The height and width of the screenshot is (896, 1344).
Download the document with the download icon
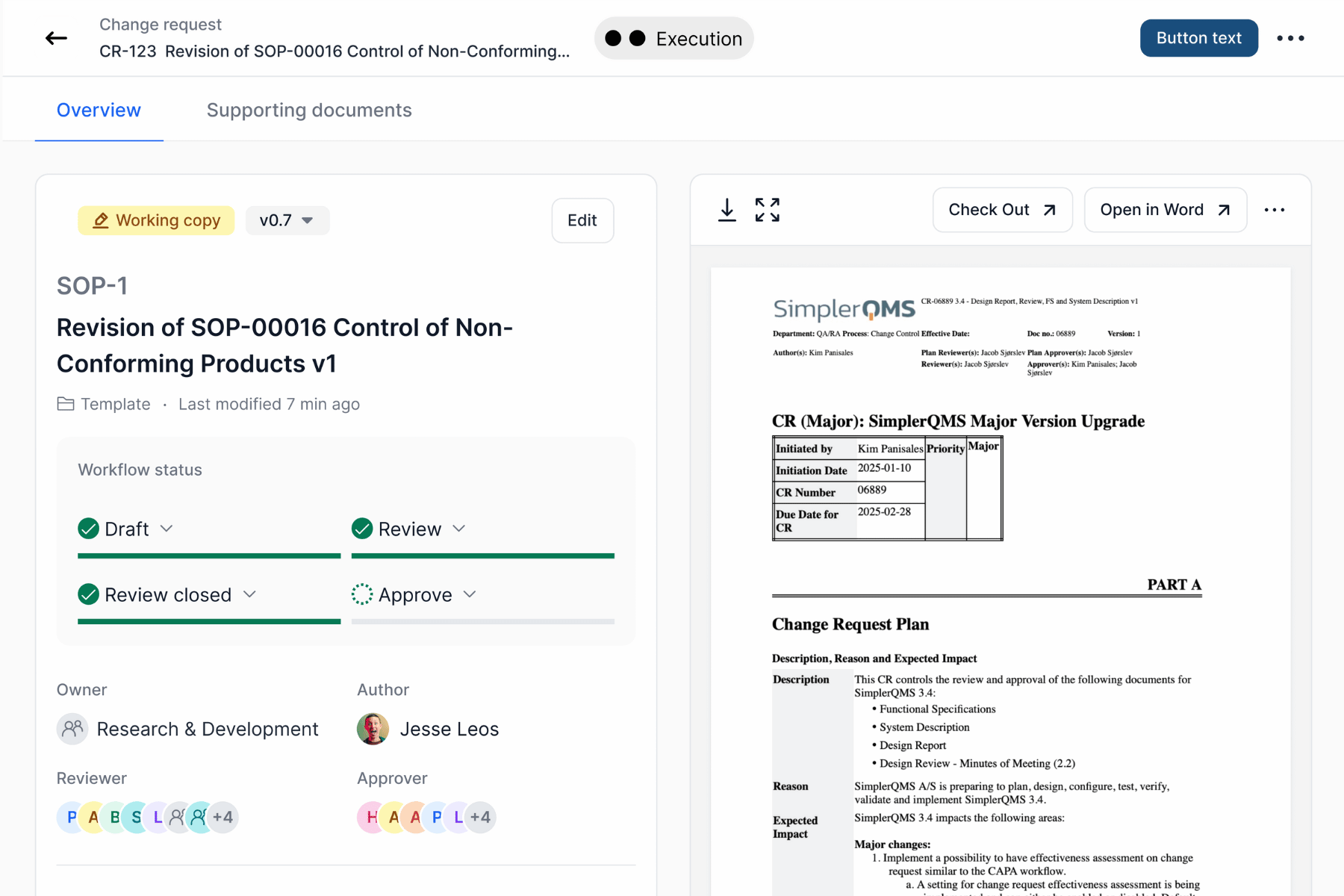pos(727,210)
